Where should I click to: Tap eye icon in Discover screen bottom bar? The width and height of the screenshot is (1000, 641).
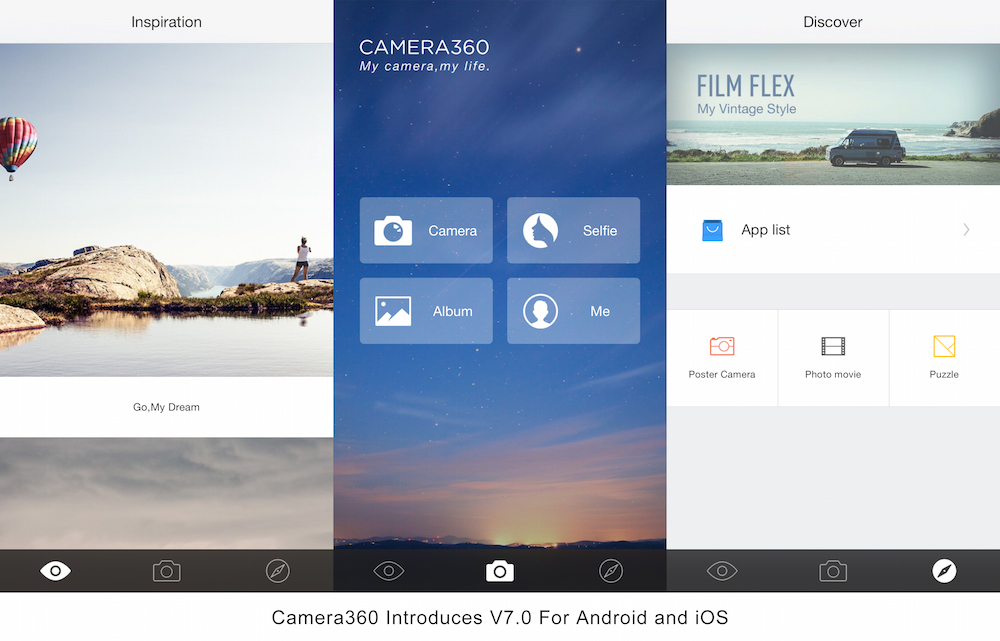pyautogui.click(x=721, y=571)
